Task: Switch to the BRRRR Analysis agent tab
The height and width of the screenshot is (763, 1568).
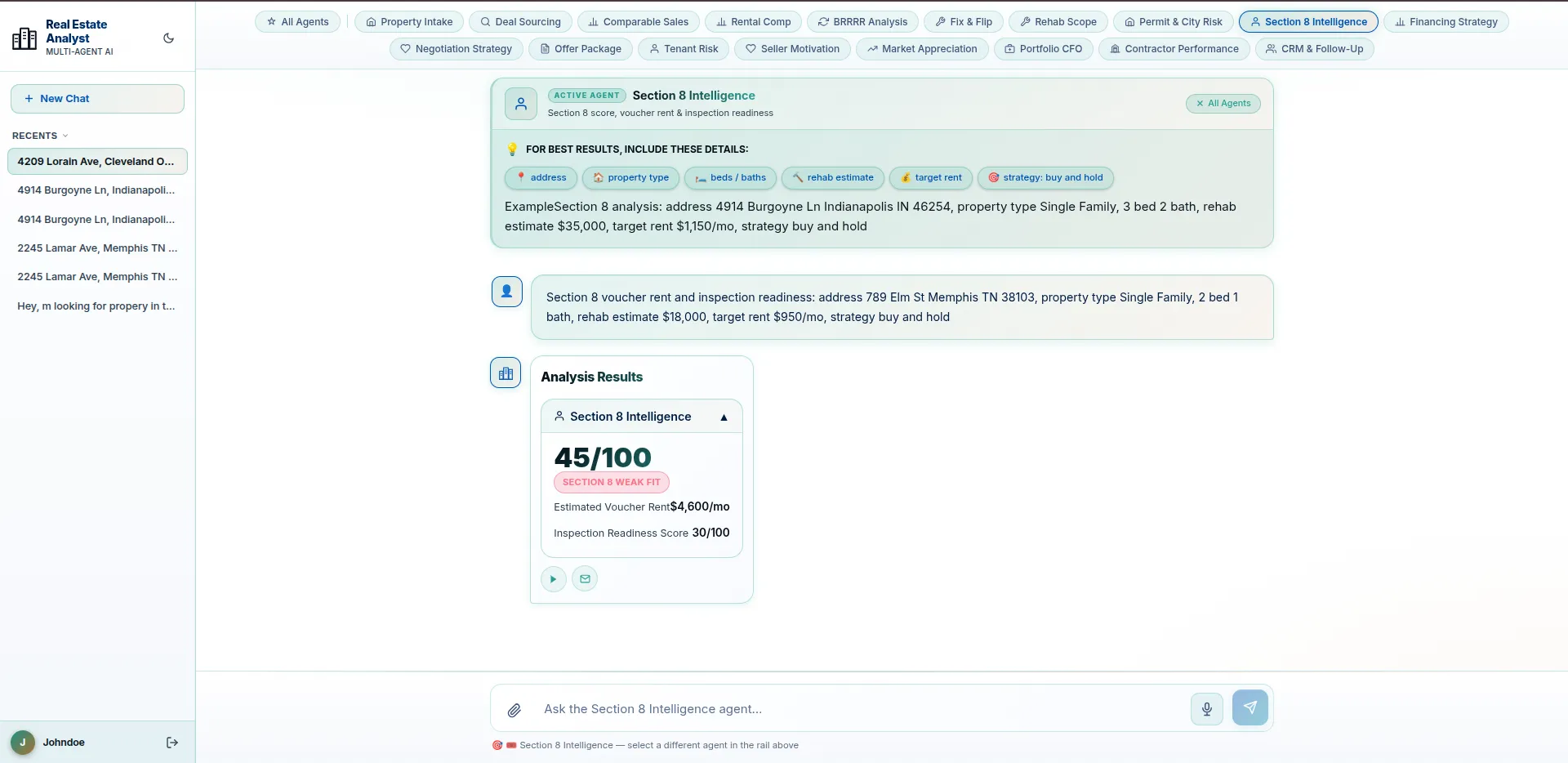Action: pyautogui.click(x=862, y=22)
